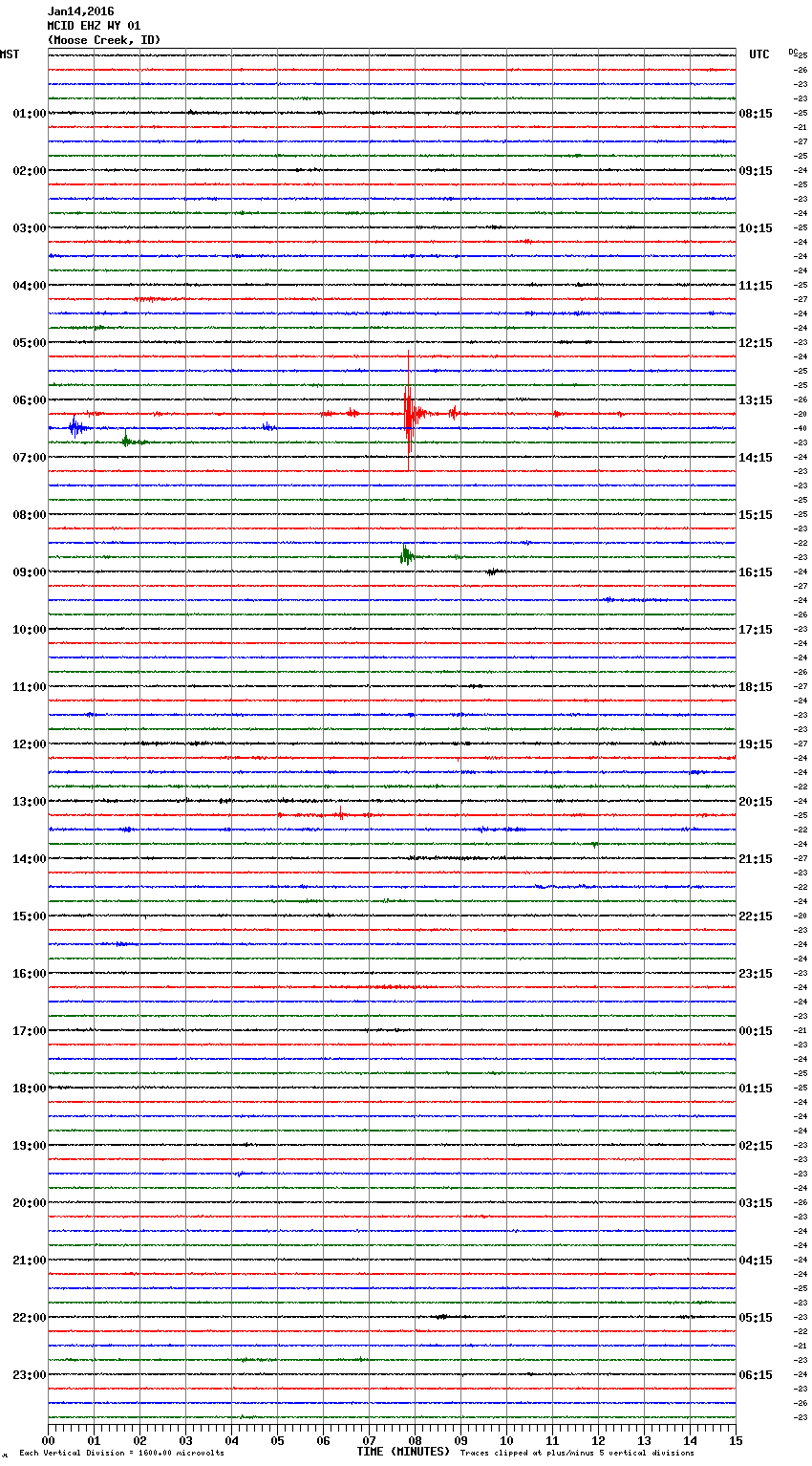The width and height of the screenshot is (812, 1466).
Task: Select the 02:00 MST time label
Action: coord(30,171)
